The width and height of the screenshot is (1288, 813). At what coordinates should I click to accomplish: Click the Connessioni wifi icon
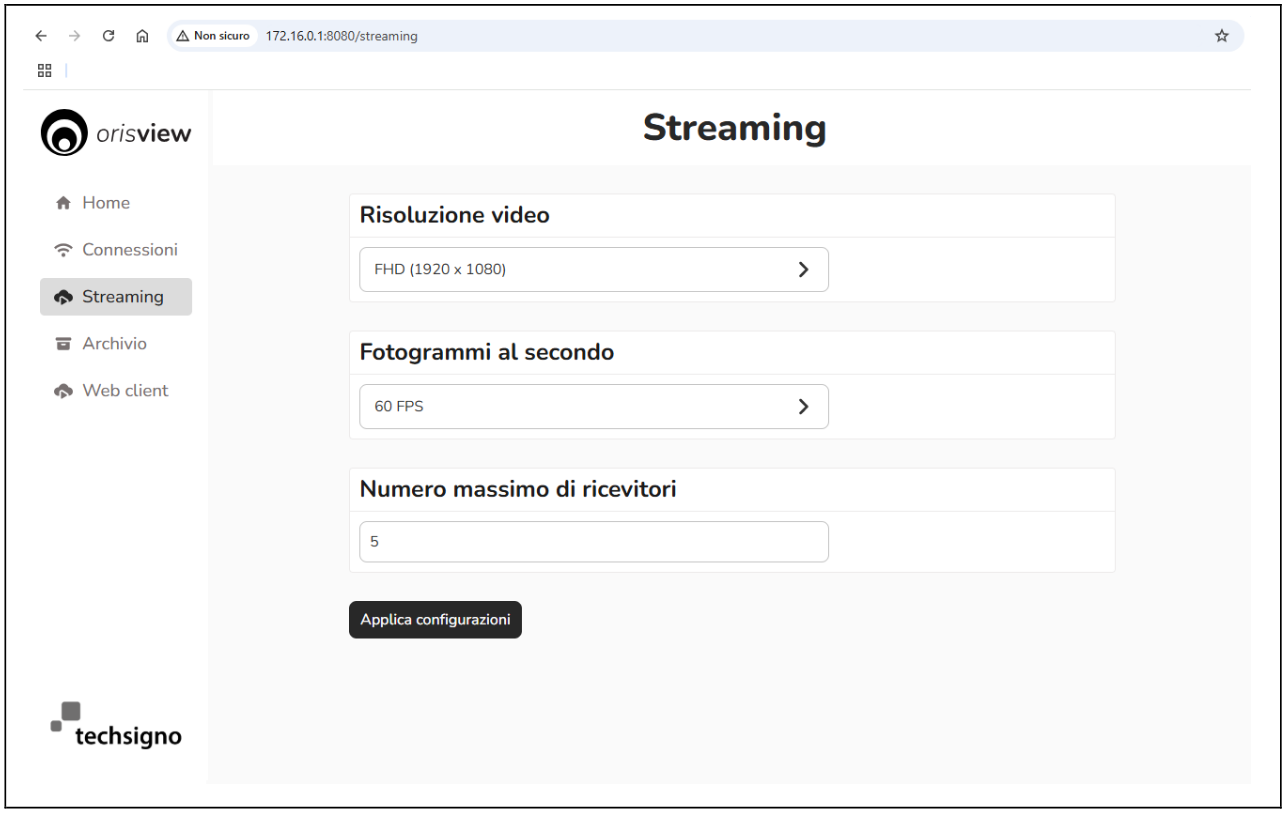pyautogui.click(x=62, y=249)
